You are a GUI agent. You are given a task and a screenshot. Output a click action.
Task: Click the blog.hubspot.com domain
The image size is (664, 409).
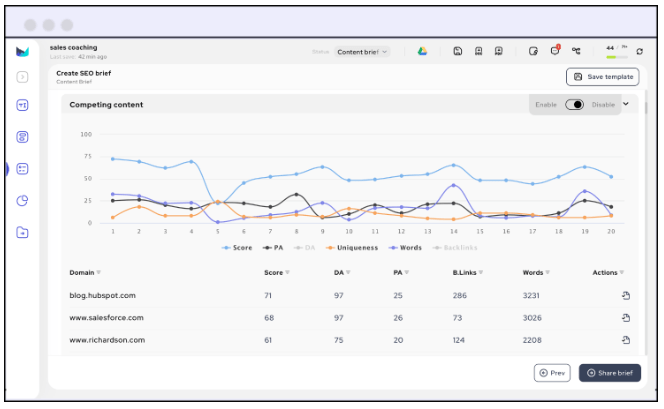coord(102,296)
